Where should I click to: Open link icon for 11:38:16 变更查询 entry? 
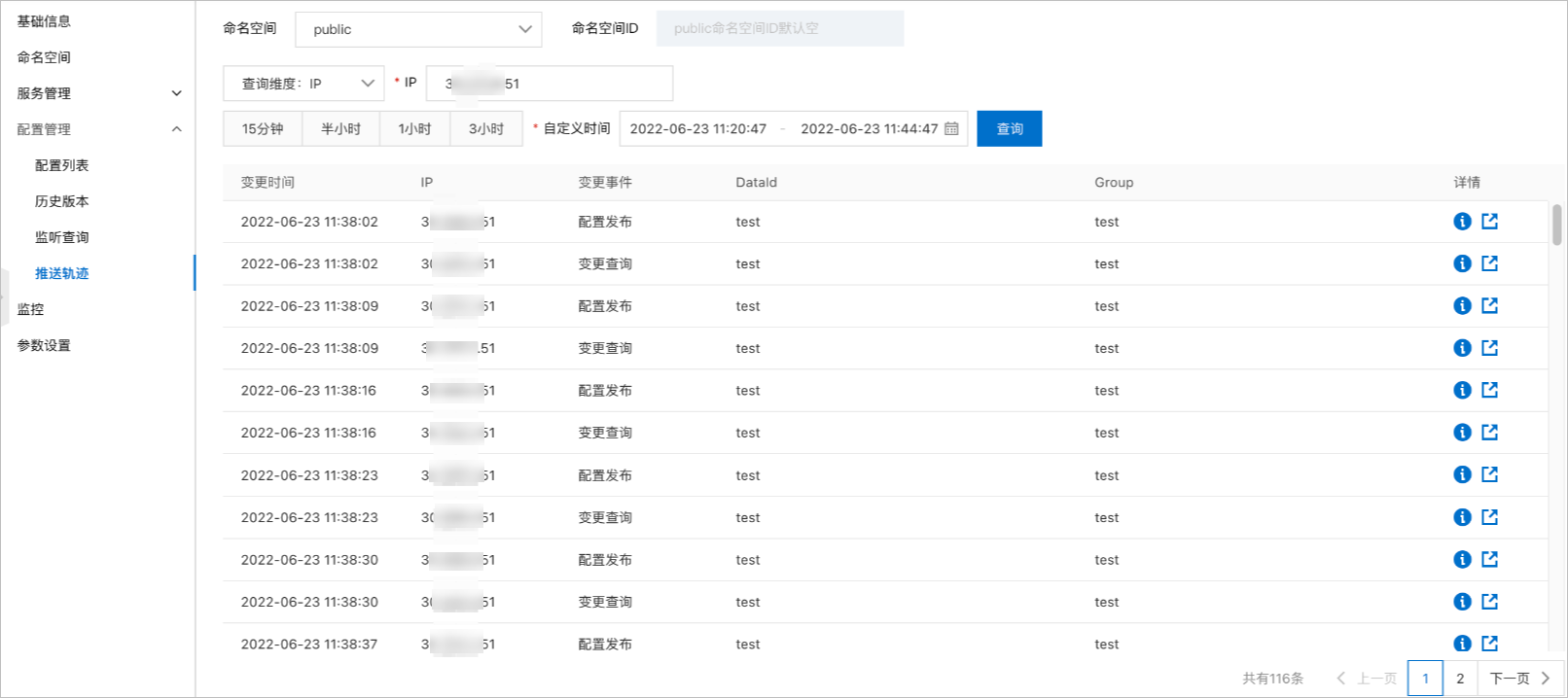click(1489, 433)
